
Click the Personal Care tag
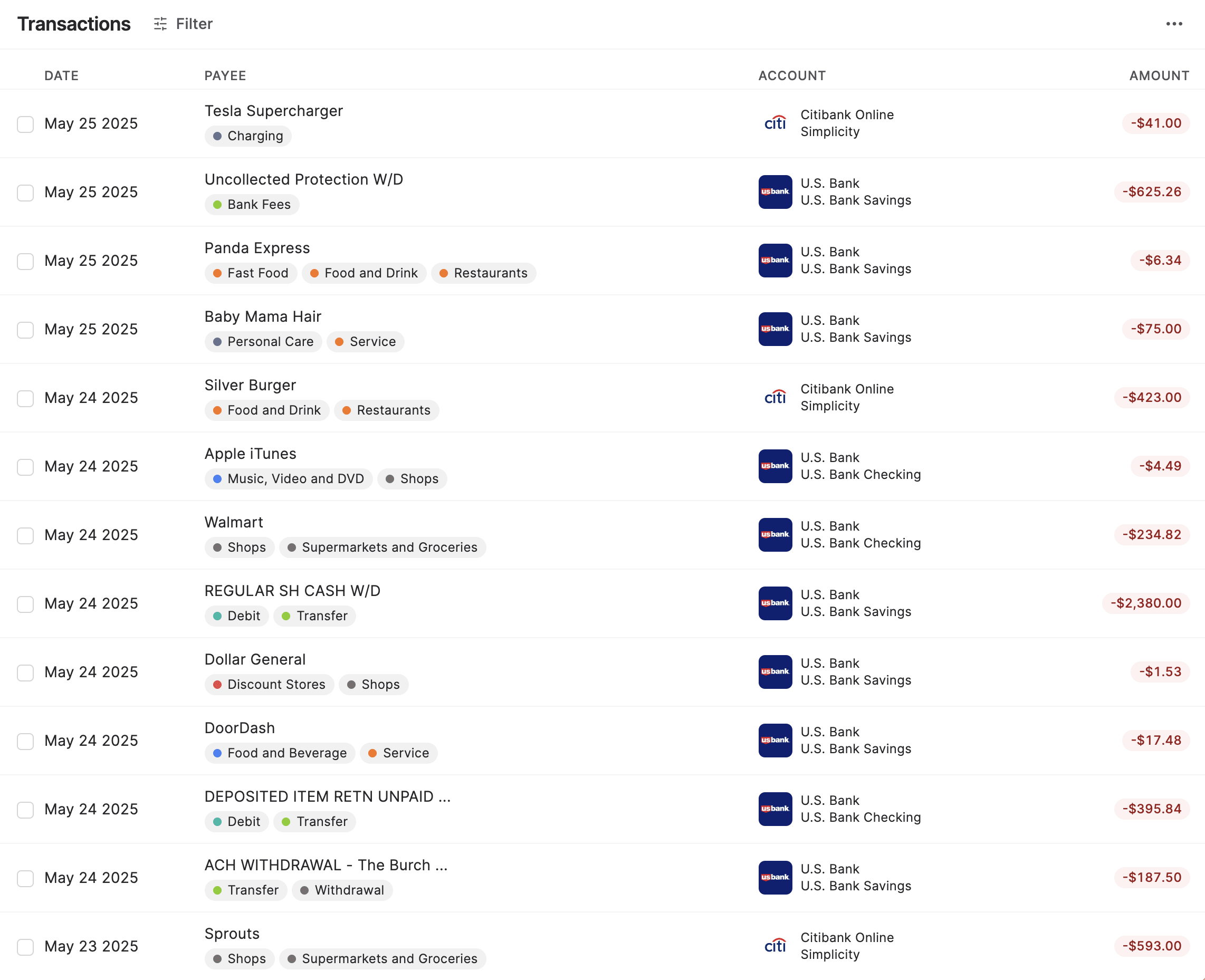pos(263,342)
